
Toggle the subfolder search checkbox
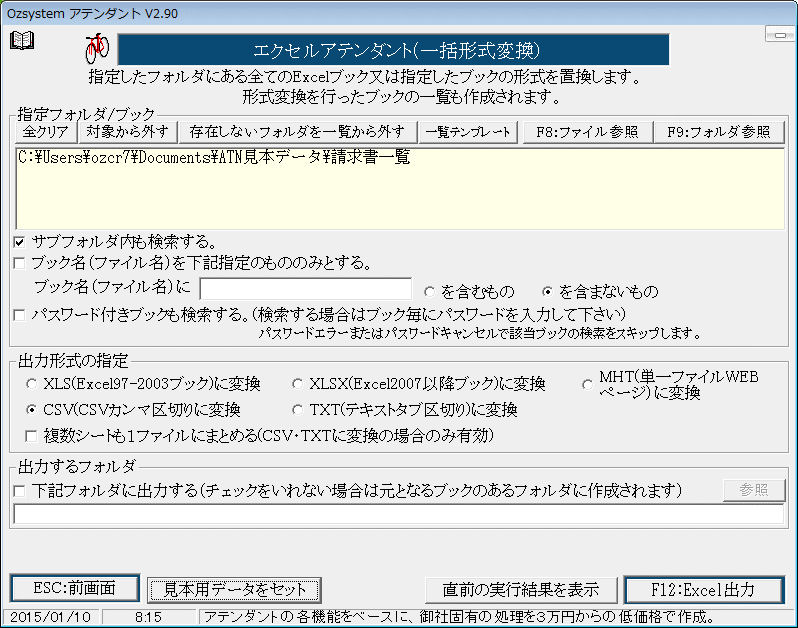[x=21, y=242]
